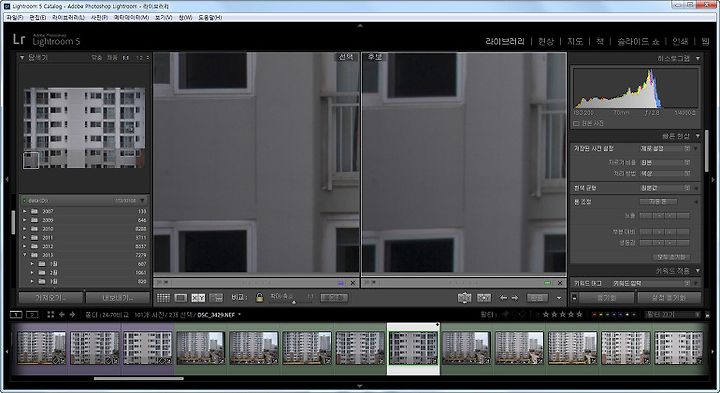Image resolution: width=720 pixels, height=393 pixels.
Task: Hide the left panel group arrow
Action: [x=6, y=179]
